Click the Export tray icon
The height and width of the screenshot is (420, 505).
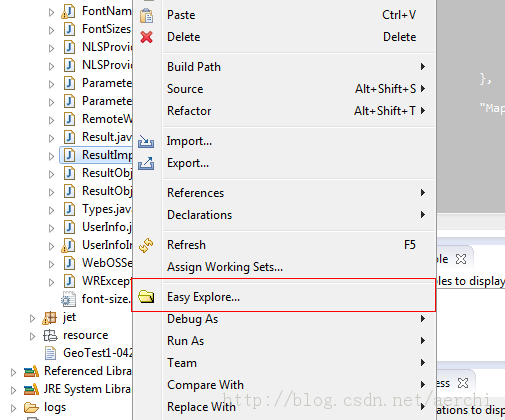click(146, 163)
